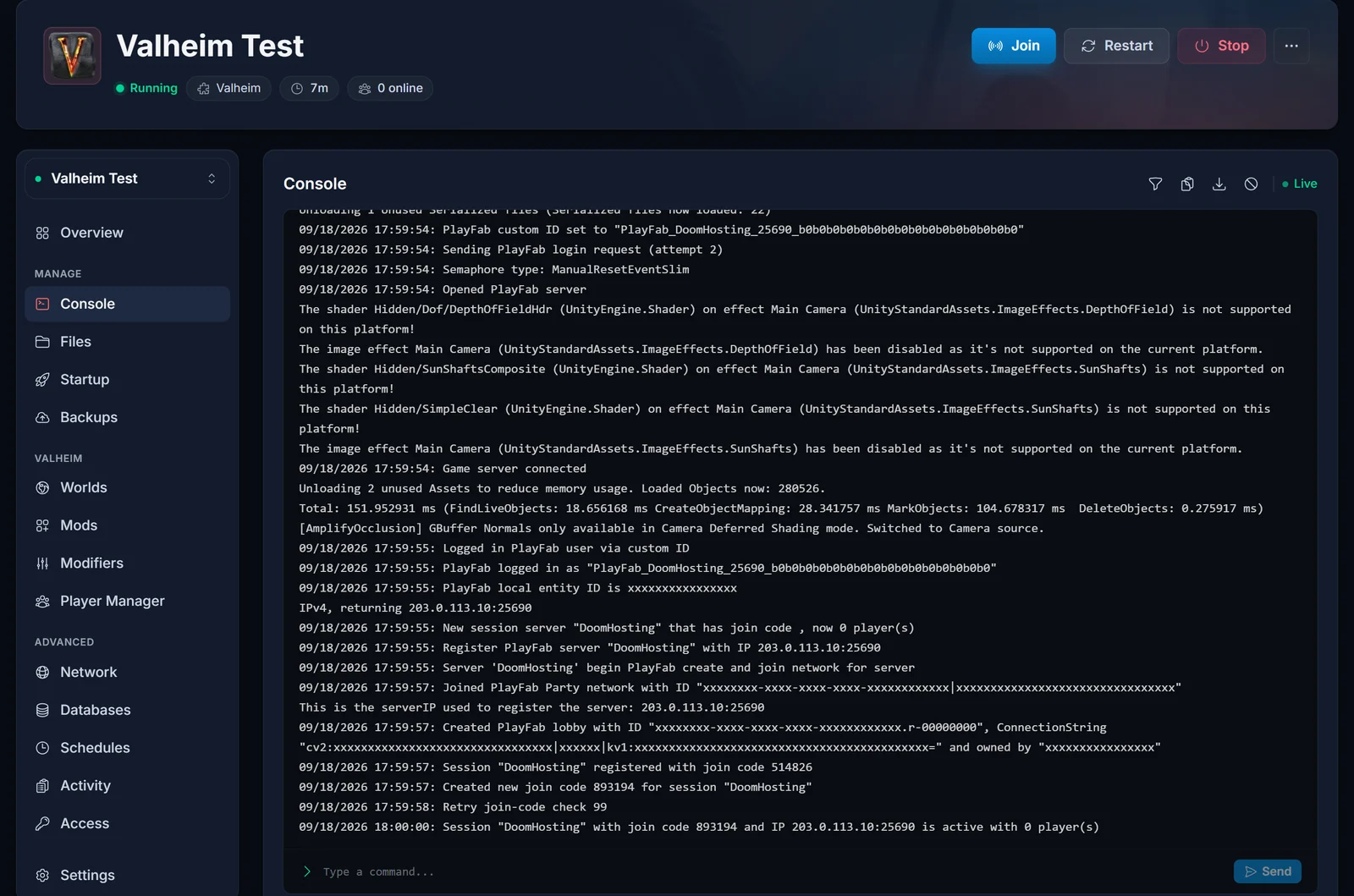Open server Settings in sidebar

tap(127, 875)
